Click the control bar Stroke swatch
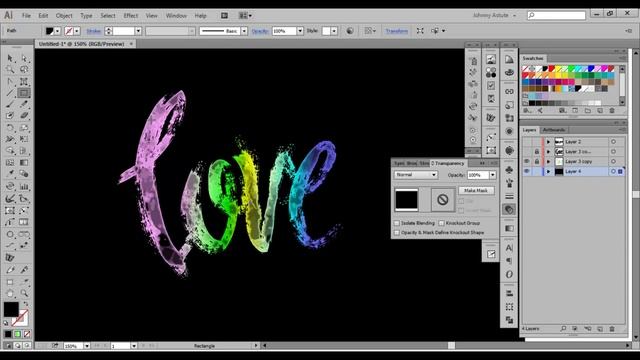 [x=69, y=31]
